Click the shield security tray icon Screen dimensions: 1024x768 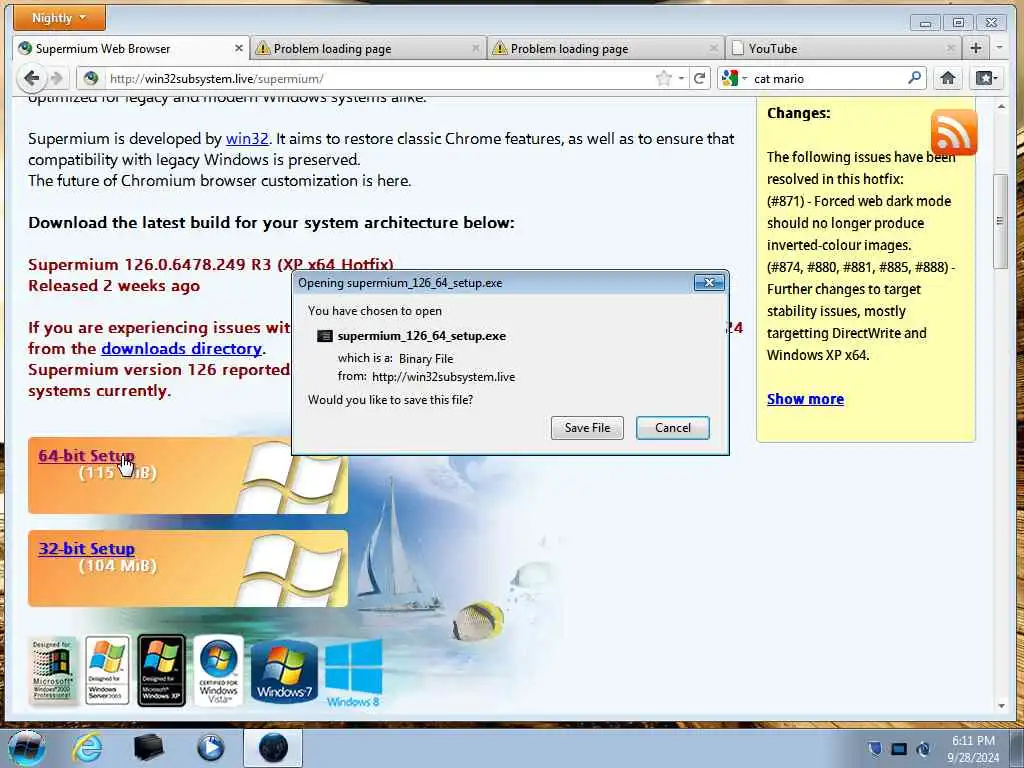(875, 749)
